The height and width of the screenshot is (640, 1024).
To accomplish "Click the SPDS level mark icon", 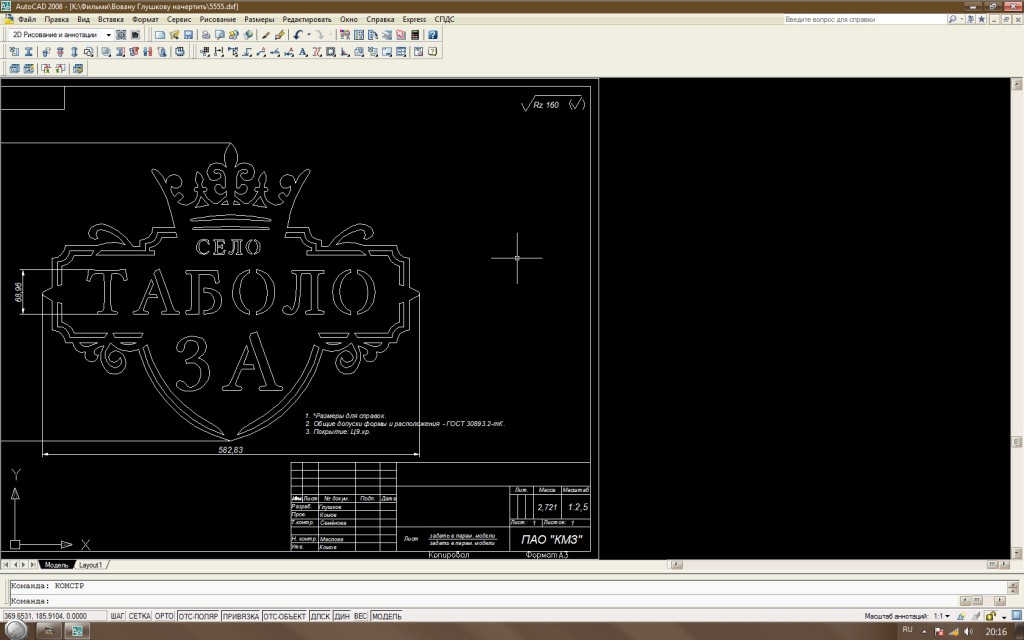I will pos(246,52).
